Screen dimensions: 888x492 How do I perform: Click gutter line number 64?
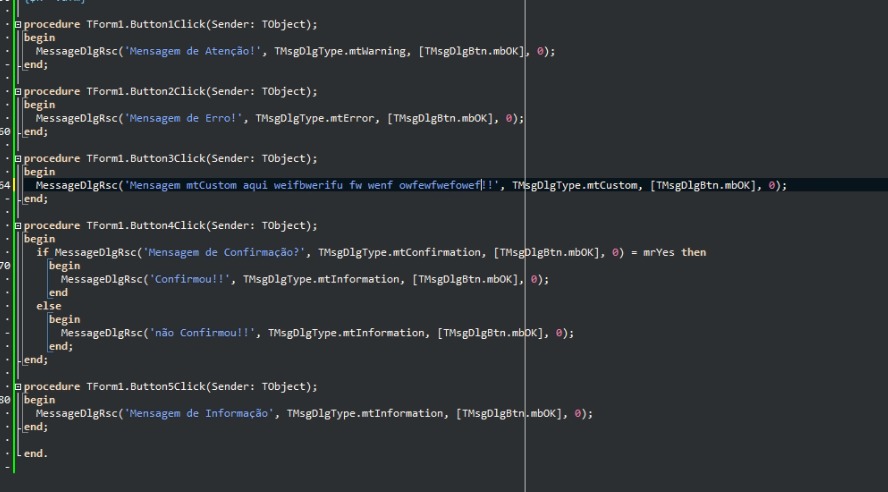coord(5,185)
